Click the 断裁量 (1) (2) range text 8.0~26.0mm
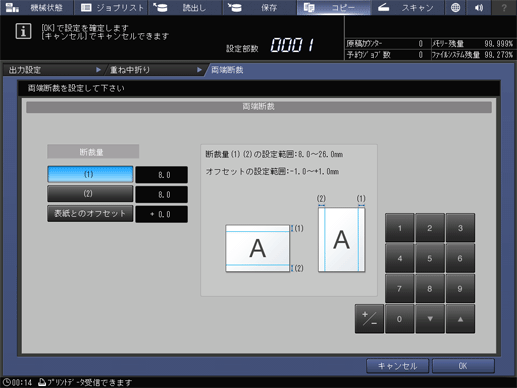Screen dimensions: 517x388 tap(274, 154)
